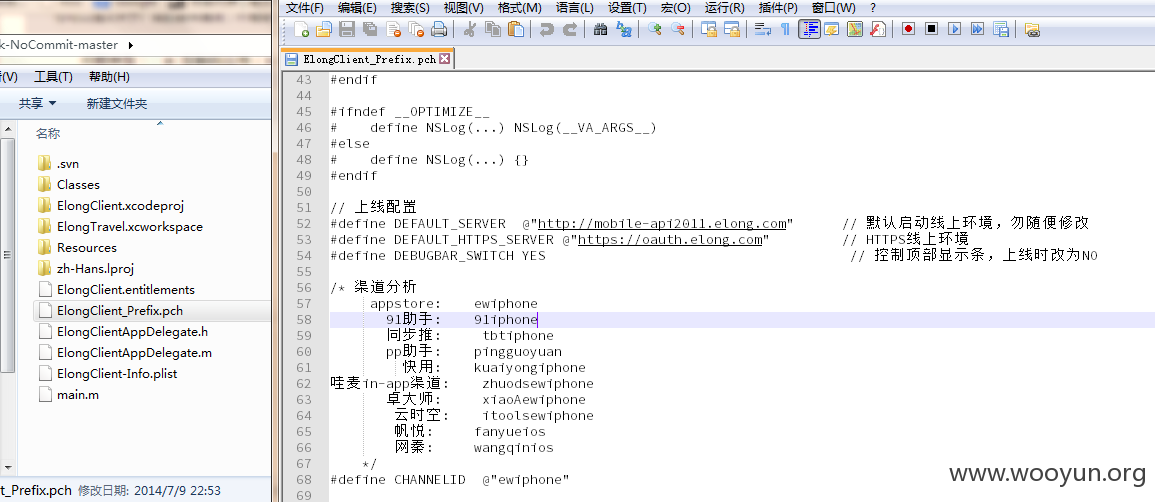This screenshot has width=1155, height=502.
Task: Open 帮助(H) menu in Explorer window
Action: pyautogui.click(x=109, y=77)
